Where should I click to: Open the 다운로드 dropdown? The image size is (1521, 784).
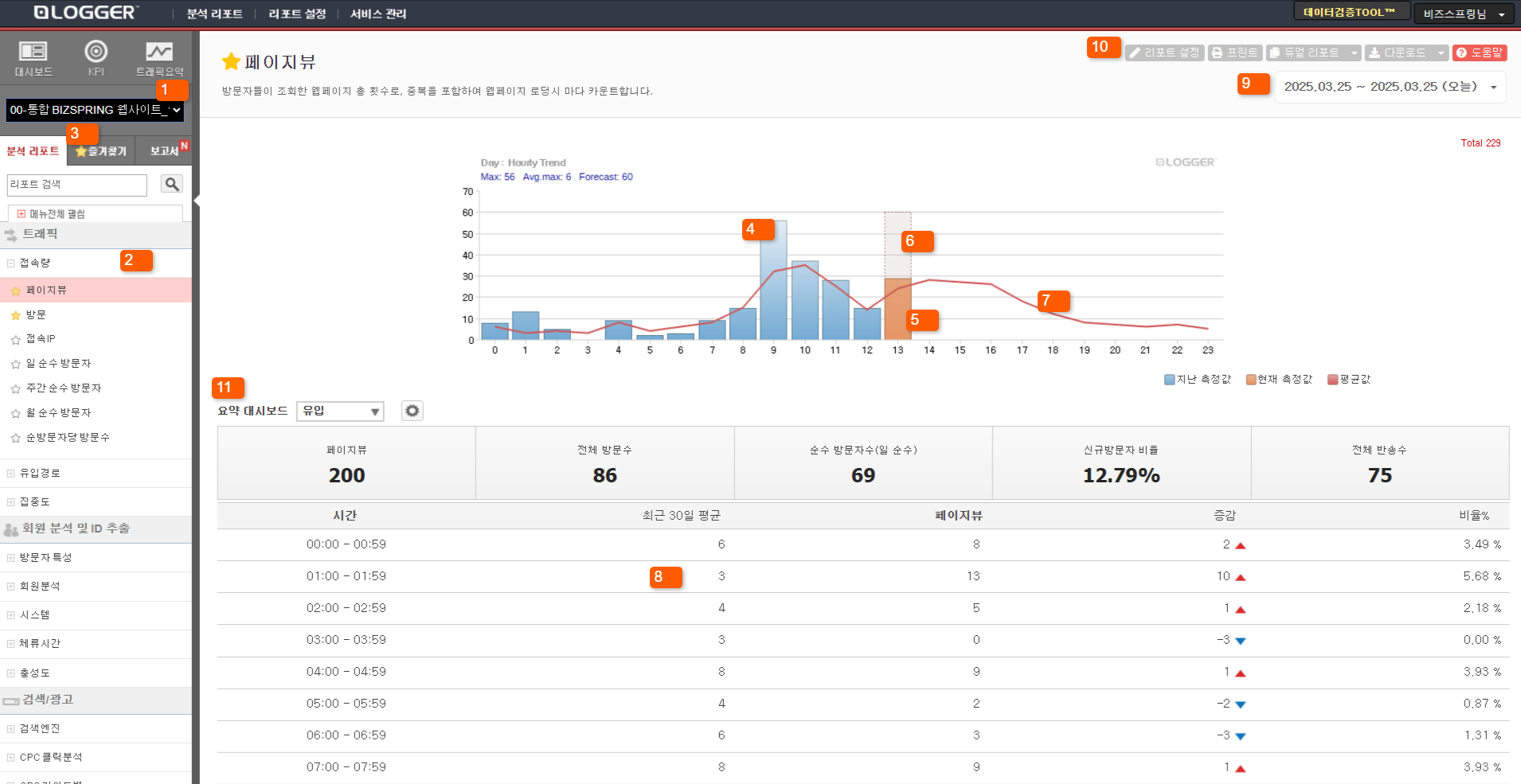tap(1406, 53)
